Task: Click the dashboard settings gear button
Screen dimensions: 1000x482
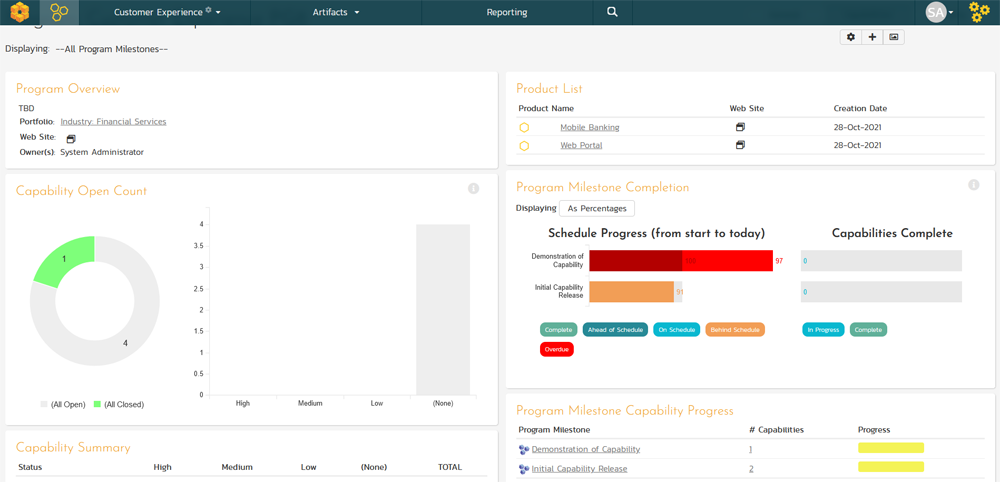Action: 851,37
